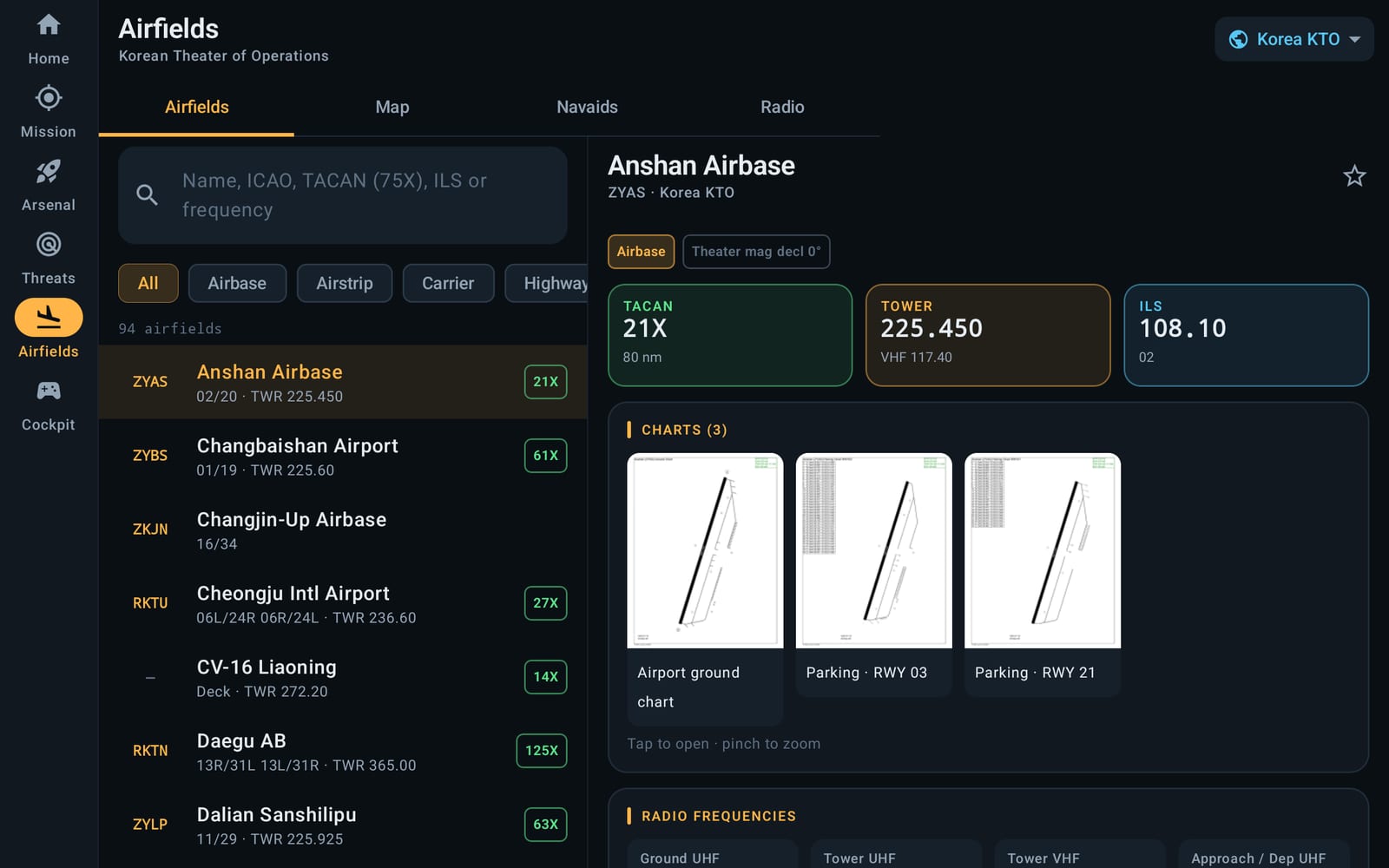Click the search magnifier icon
This screenshot has width=1389, height=868.
click(x=148, y=195)
